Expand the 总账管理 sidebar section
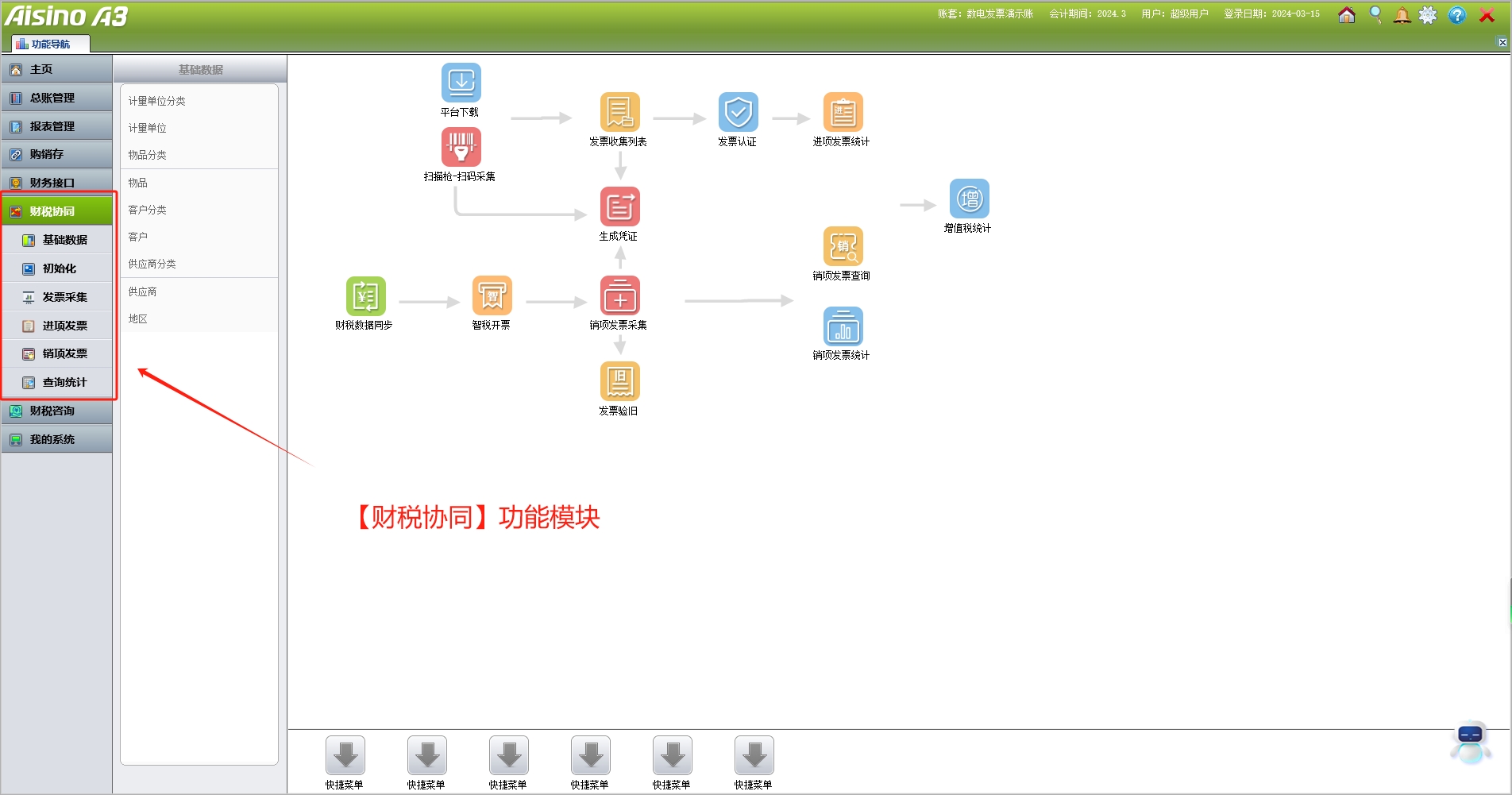 [57, 98]
